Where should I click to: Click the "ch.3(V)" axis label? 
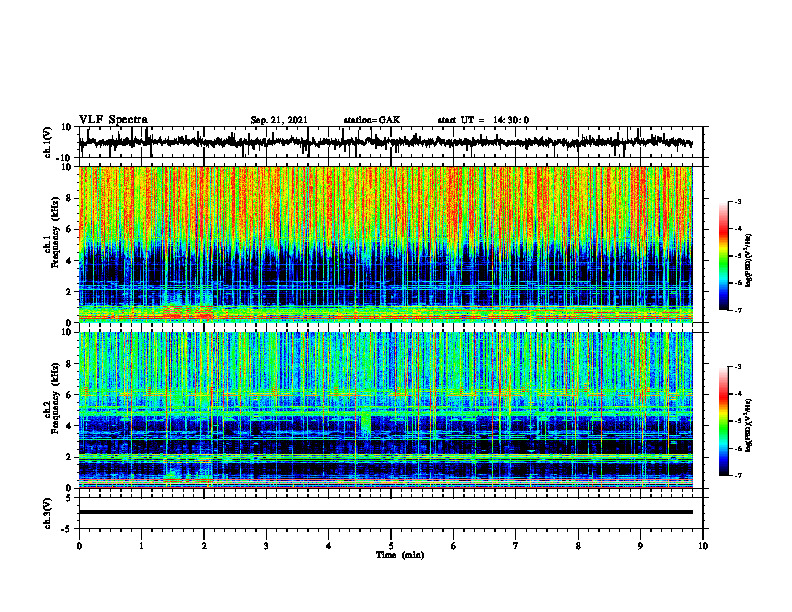(x=47, y=513)
